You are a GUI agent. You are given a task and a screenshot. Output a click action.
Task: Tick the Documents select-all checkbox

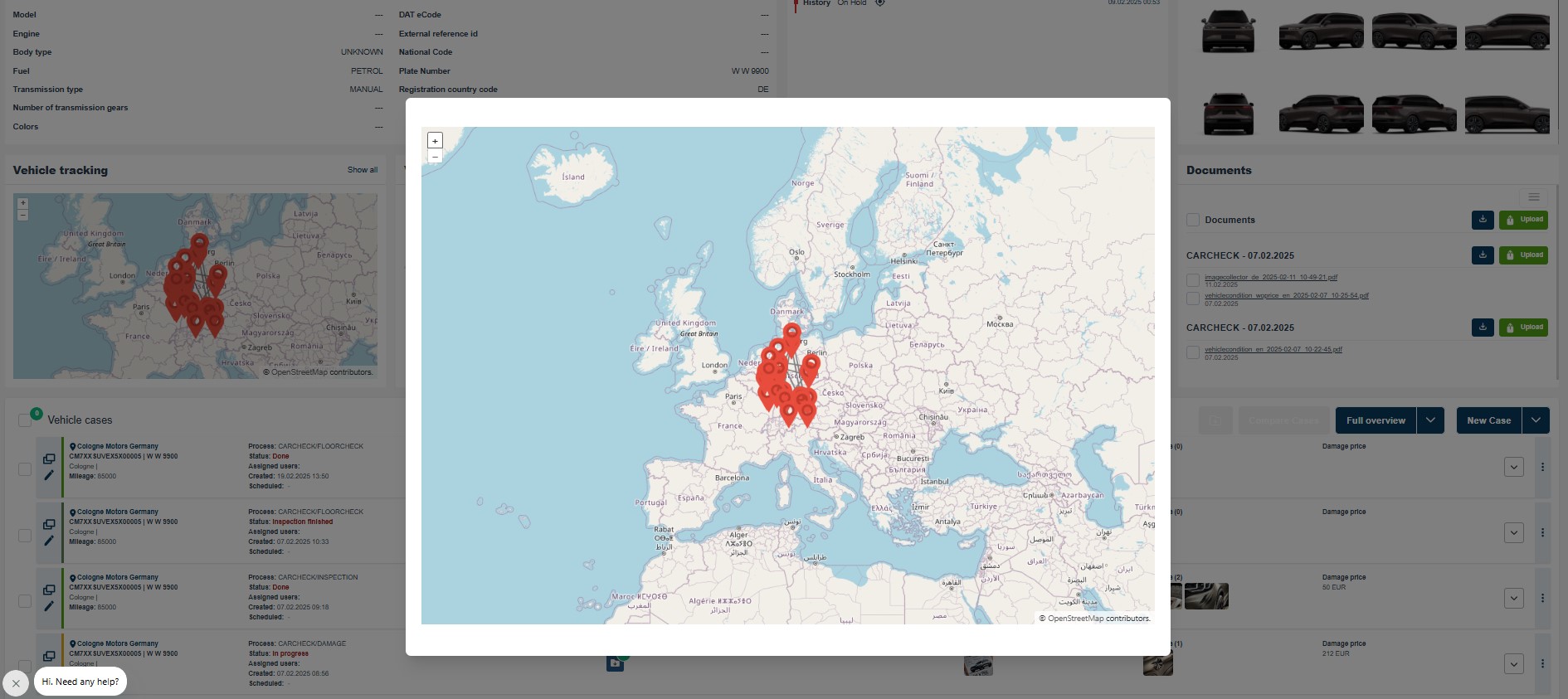(1193, 220)
